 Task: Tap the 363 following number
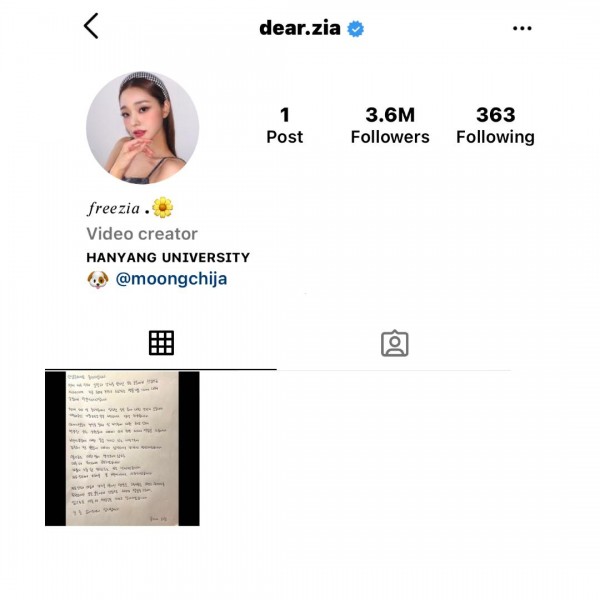pos(496,114)
